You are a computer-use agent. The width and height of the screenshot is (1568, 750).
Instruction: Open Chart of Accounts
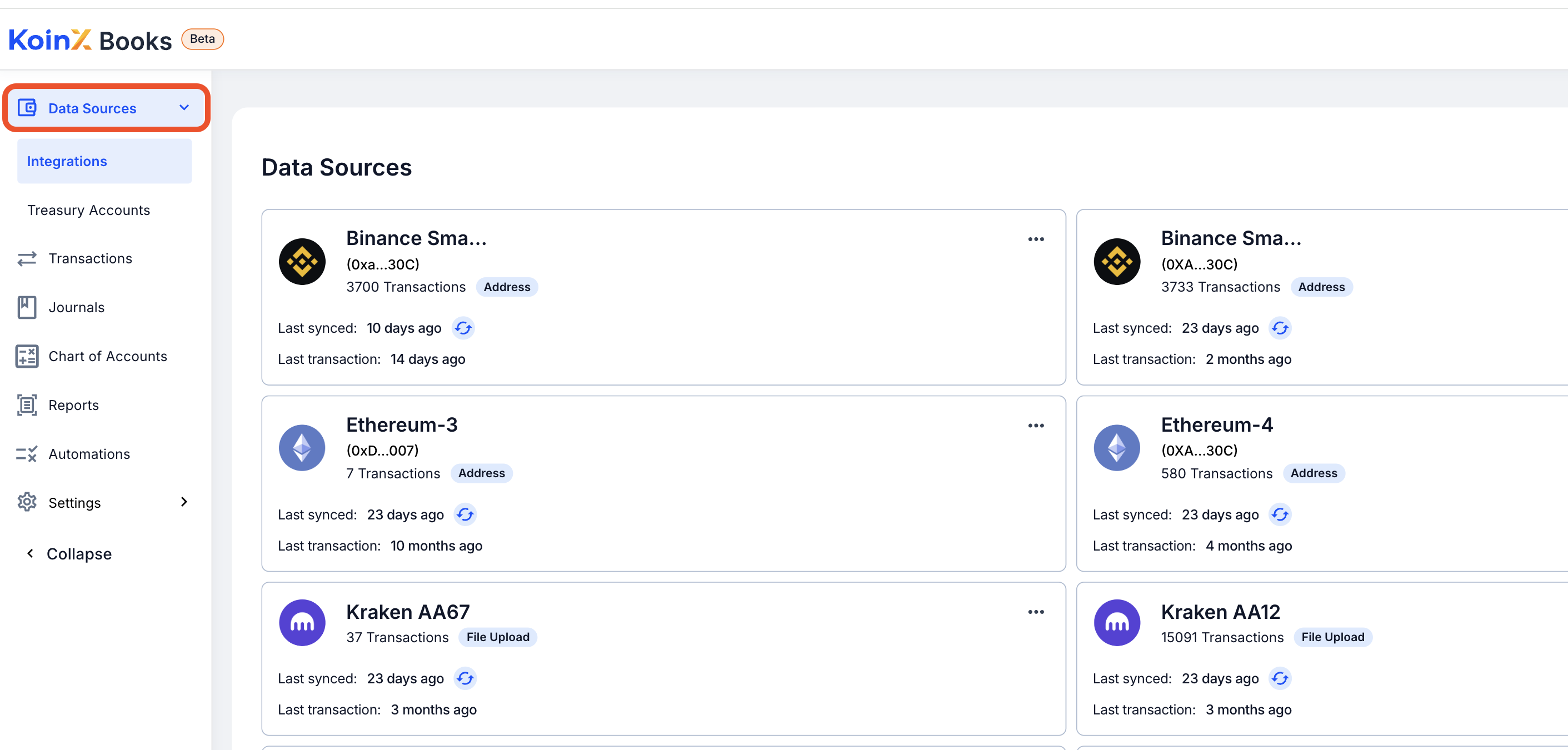[x=108, y=356]
